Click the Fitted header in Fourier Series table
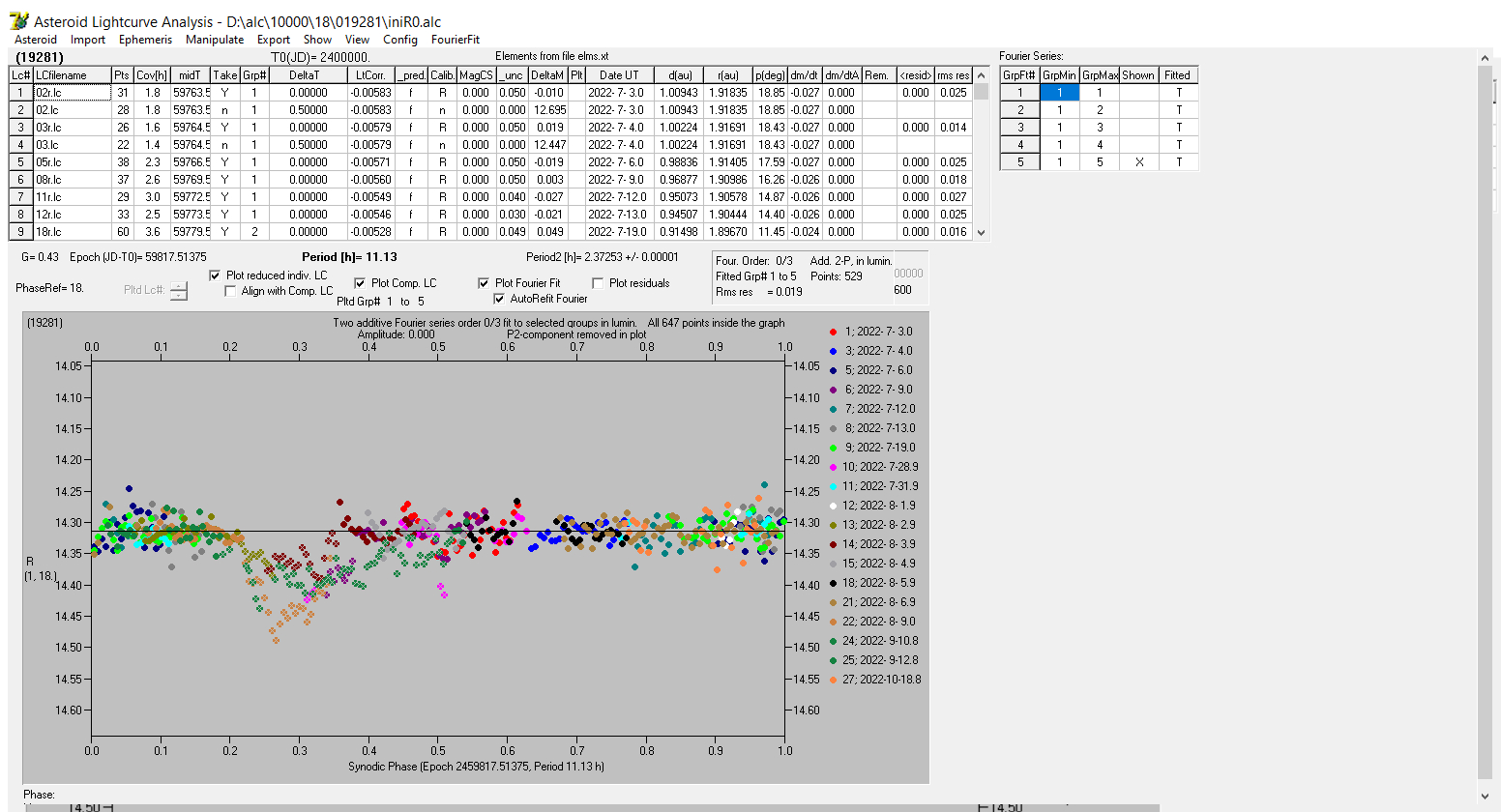This screenshot has height=812, width=1501. [1178, 75]
